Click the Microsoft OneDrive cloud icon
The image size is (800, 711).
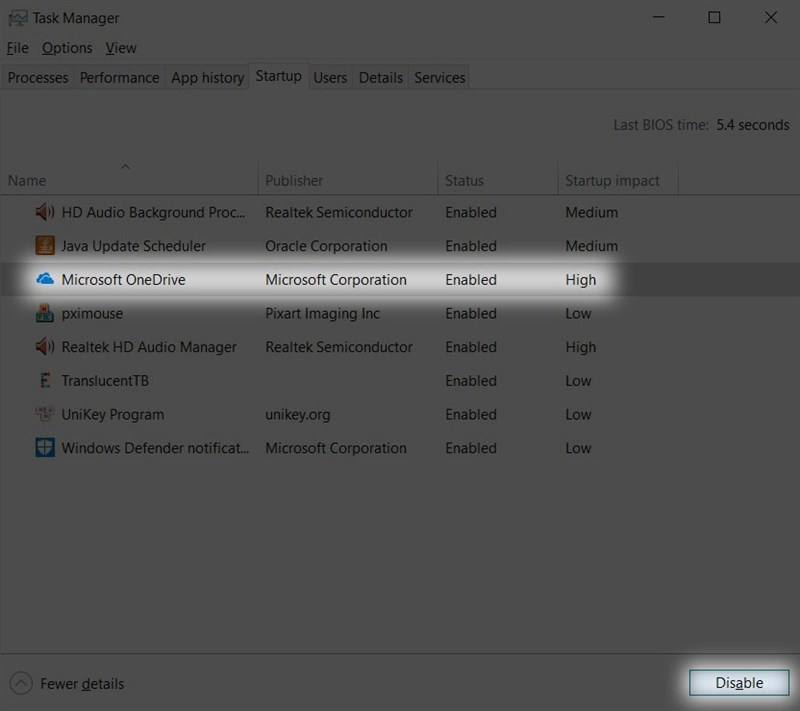click(x=45, y=279)
